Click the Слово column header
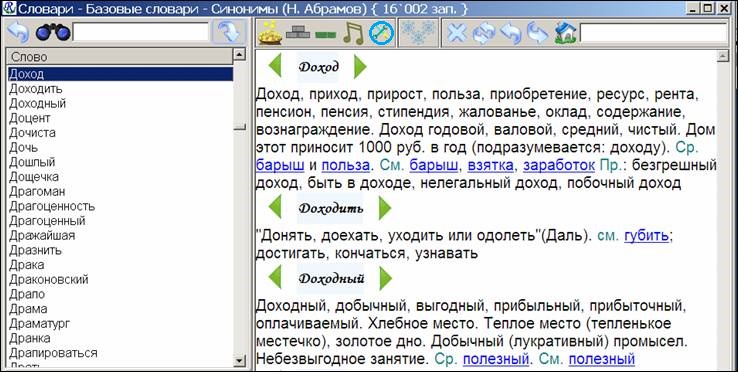 [120, 57]
